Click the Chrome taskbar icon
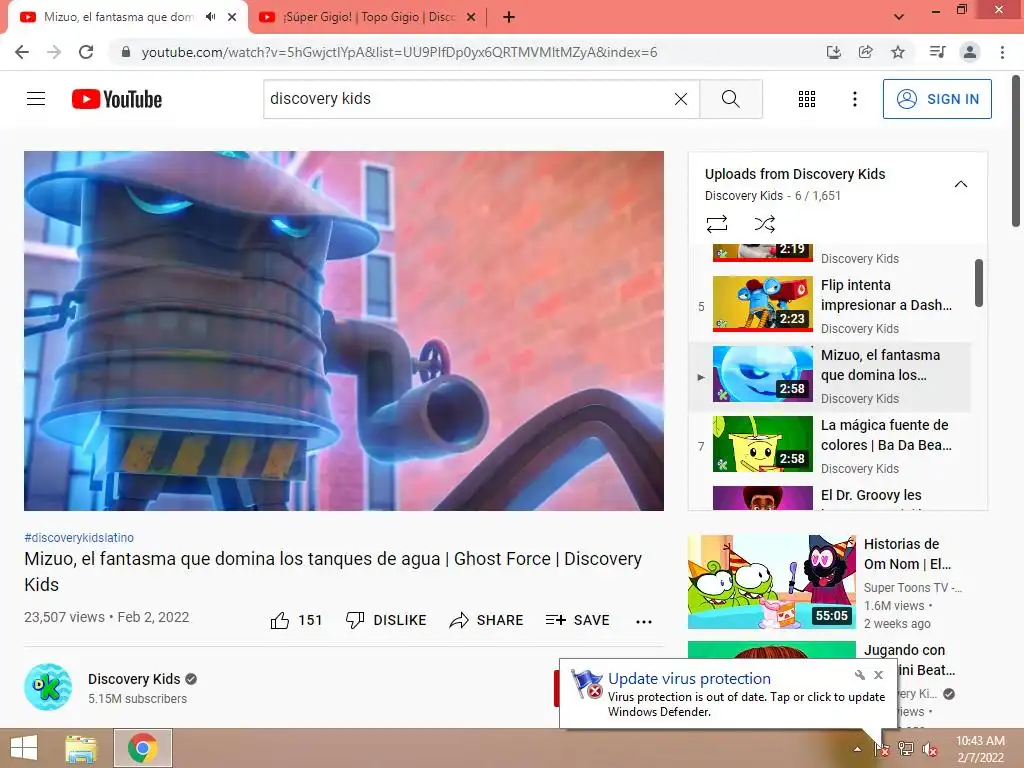The image size is (1024, 768). [143, 748]
